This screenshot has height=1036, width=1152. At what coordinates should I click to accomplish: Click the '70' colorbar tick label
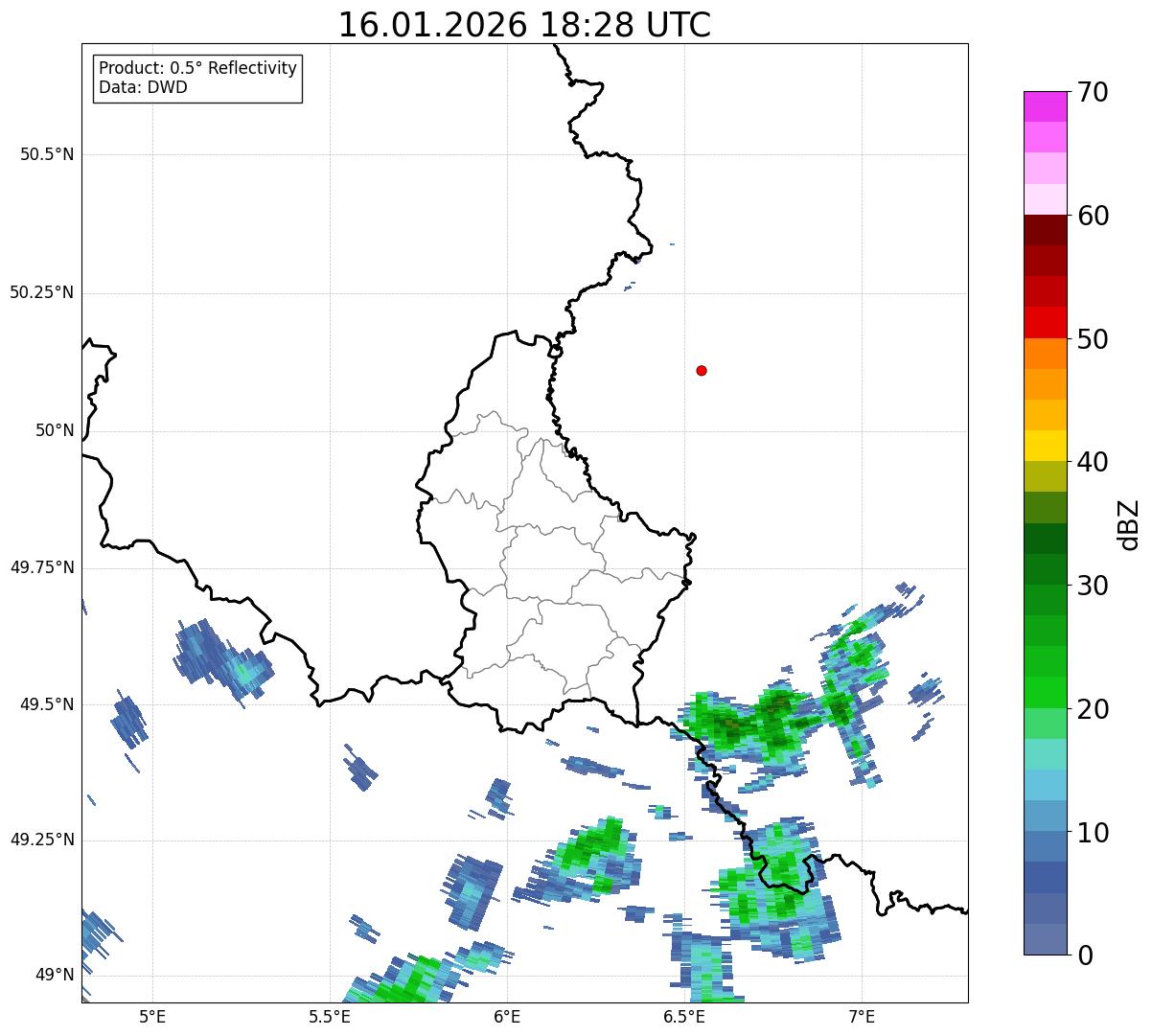1093,92
